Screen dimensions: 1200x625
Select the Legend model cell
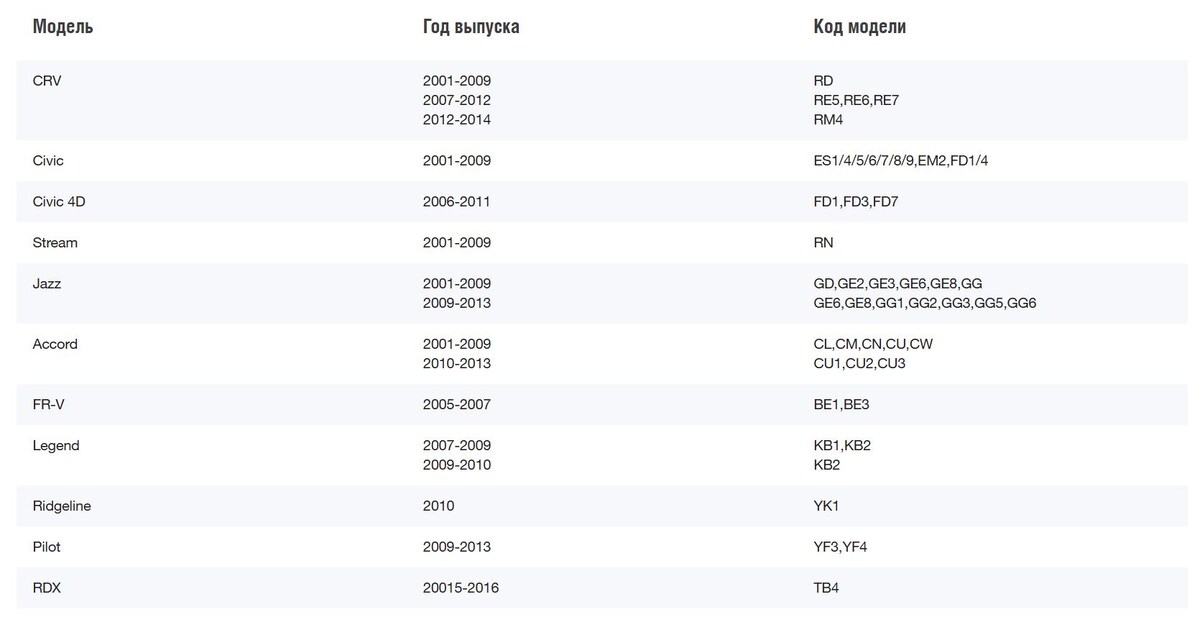click(x=56, y=445)
